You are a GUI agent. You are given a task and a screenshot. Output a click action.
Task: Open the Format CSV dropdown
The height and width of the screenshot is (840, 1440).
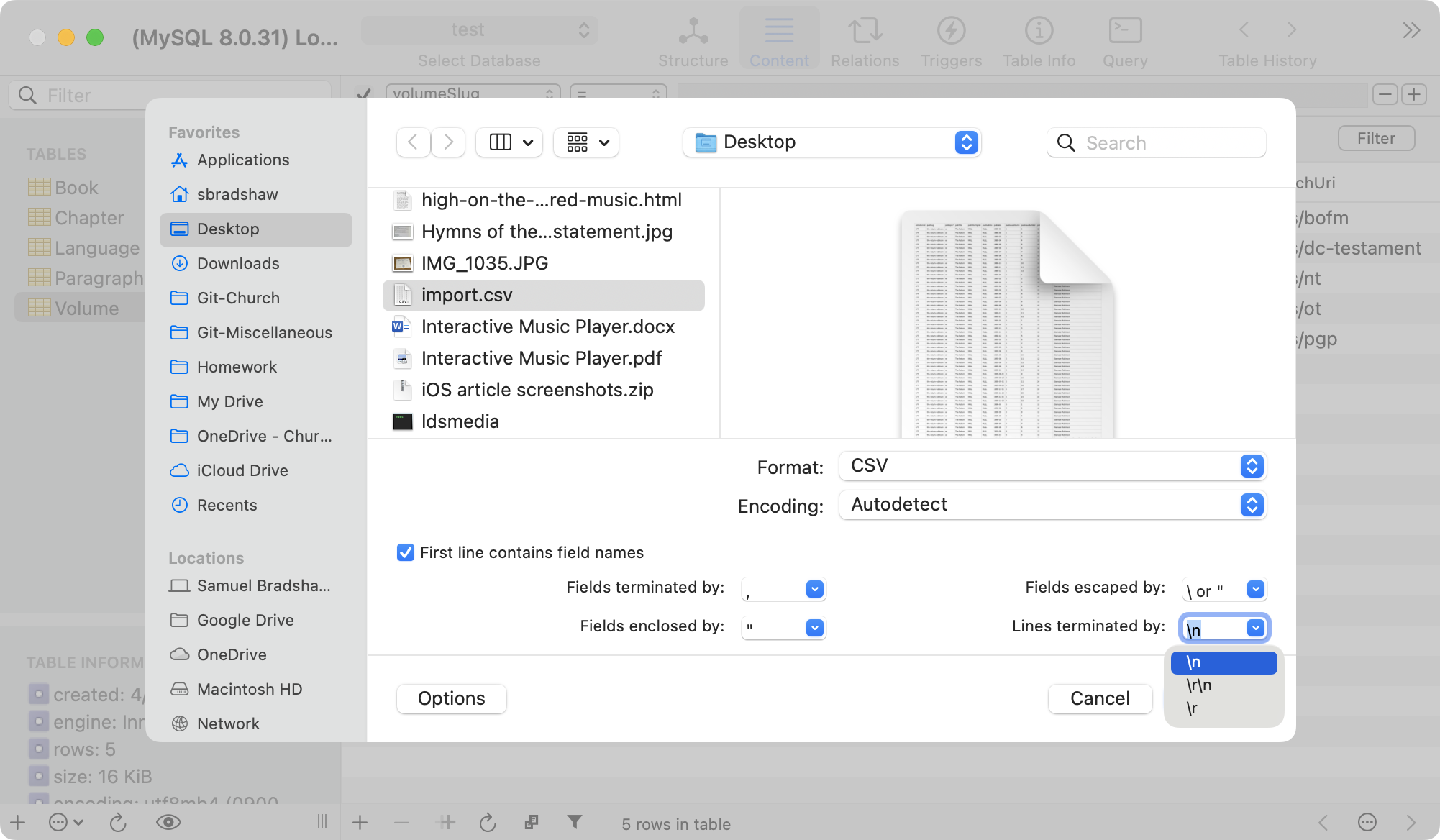(1052, 466)
